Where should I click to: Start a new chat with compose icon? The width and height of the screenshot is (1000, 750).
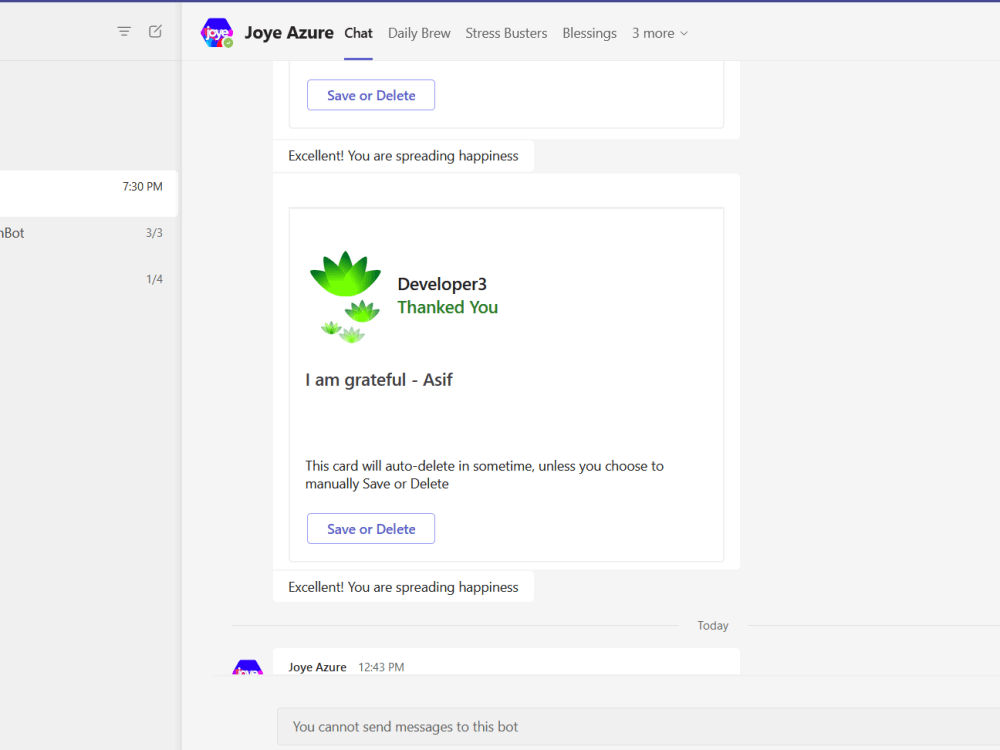(x=155, y=31)
